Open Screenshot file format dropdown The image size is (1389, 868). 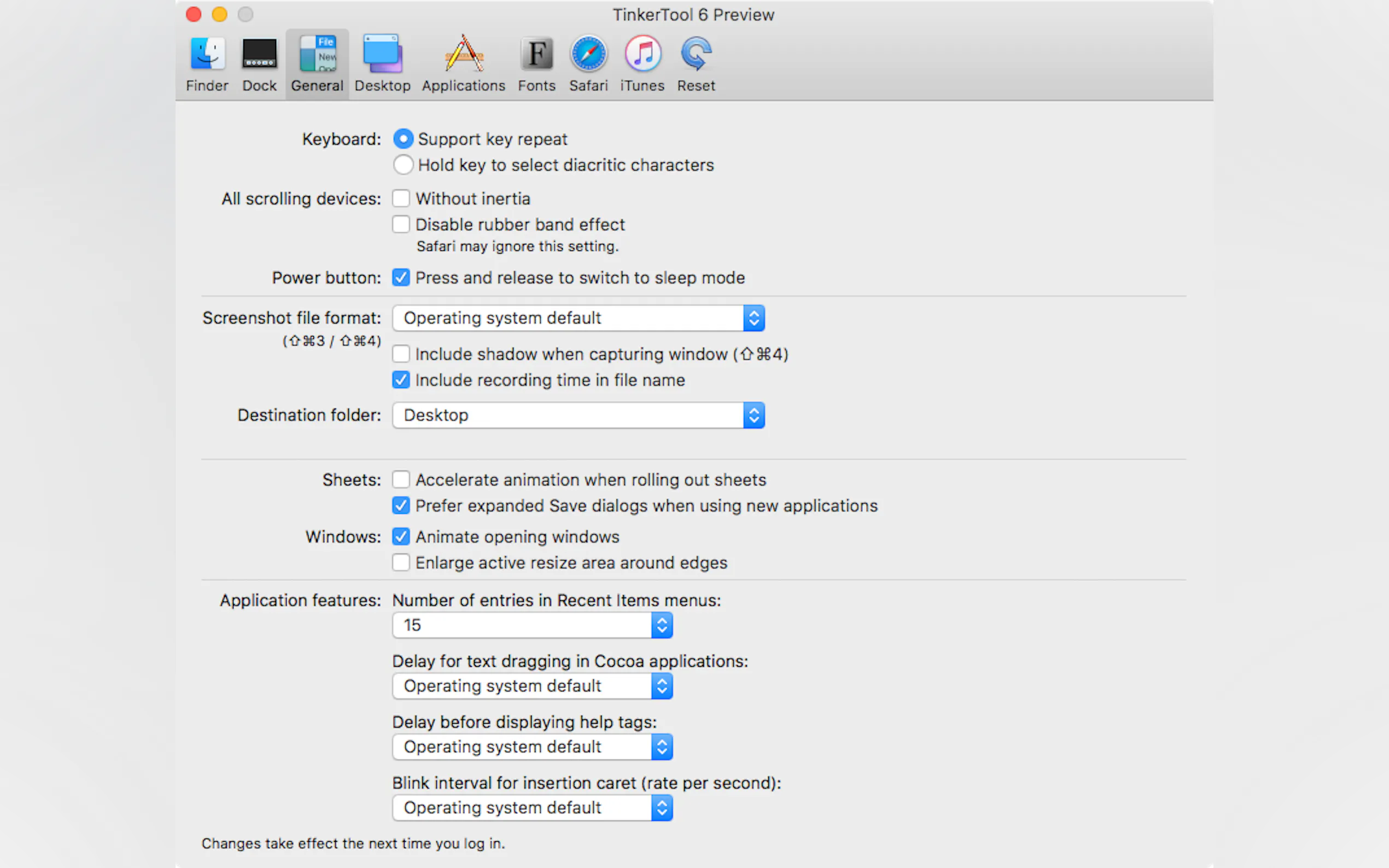(x=578, y=318)
